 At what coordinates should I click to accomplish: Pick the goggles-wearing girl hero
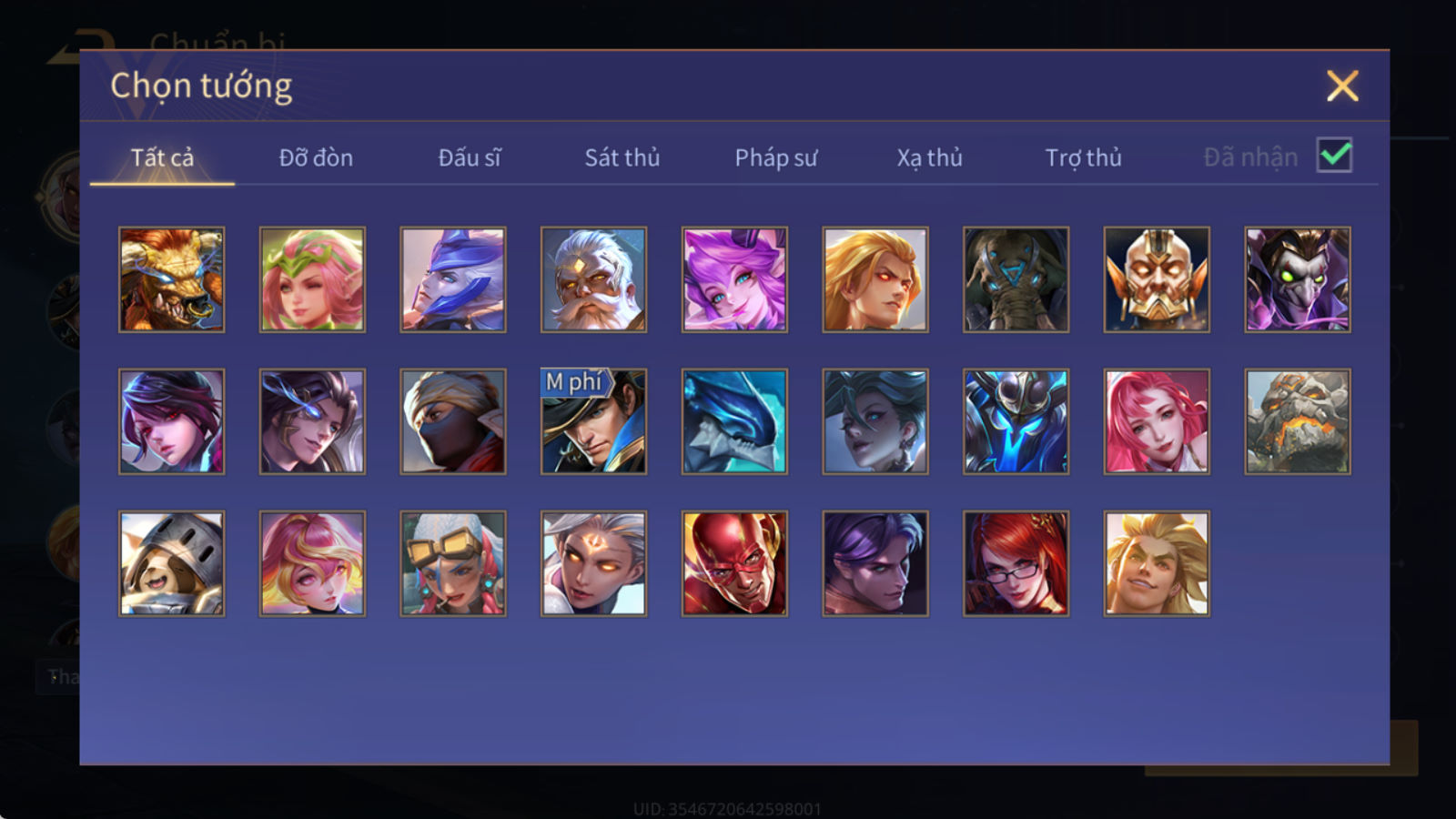453,563
